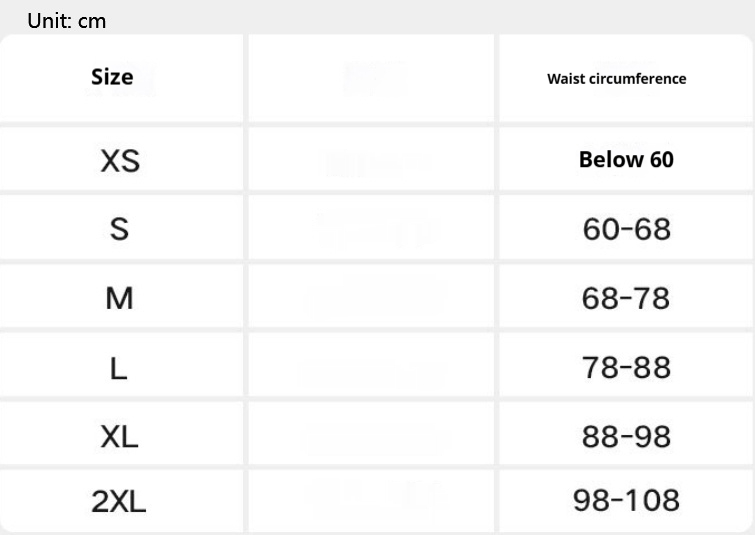Click the 60-68 waist value
This screenshot has height=535, width=755.
coord(626,229)
